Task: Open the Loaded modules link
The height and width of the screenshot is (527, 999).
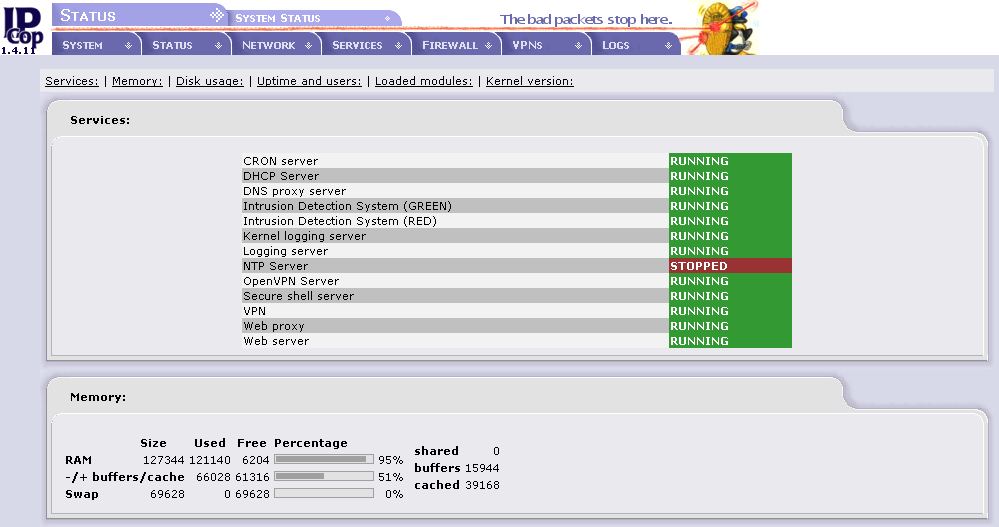Action: [423, 81]
